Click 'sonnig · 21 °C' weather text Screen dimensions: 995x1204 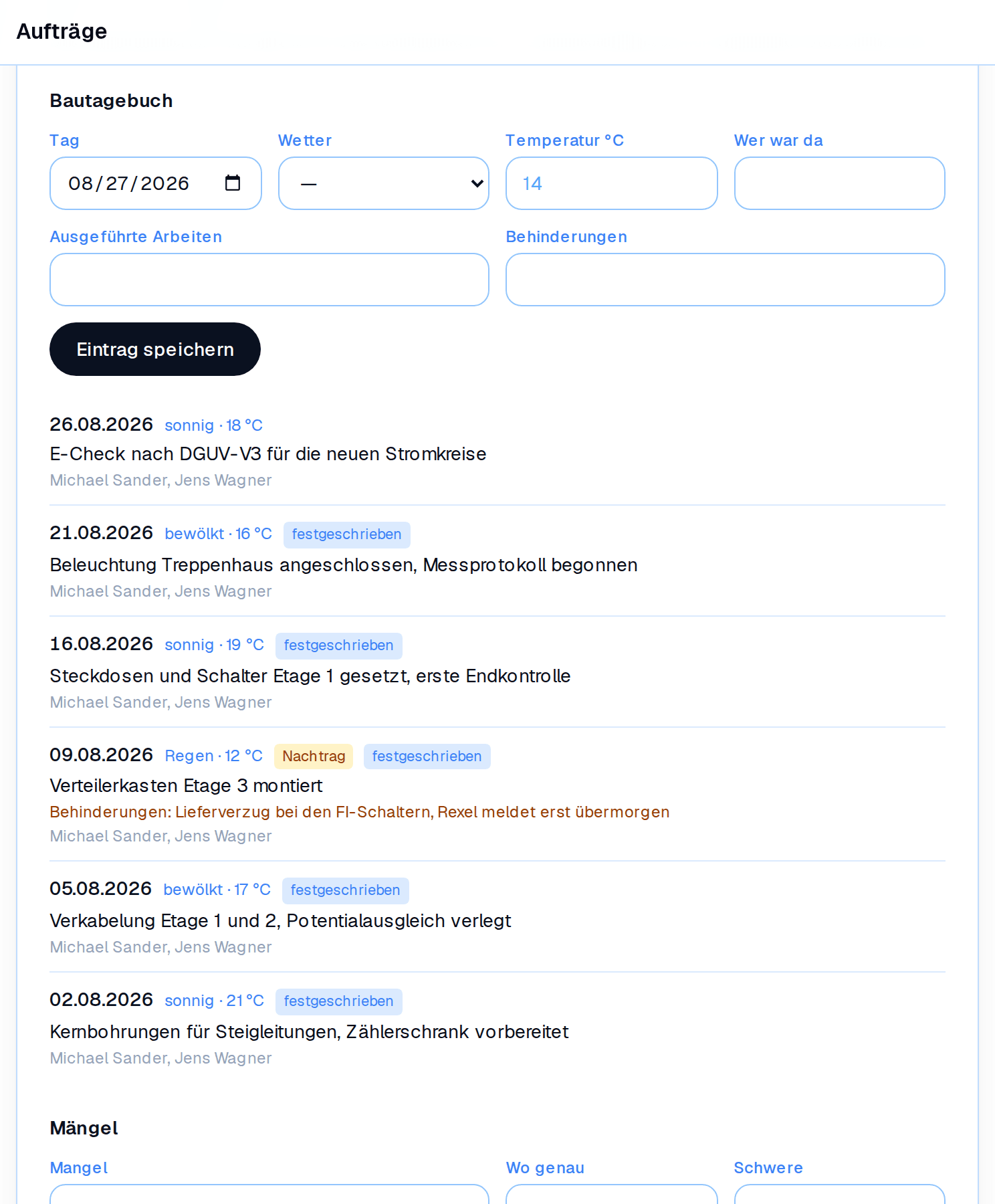tap(215, 1001)
